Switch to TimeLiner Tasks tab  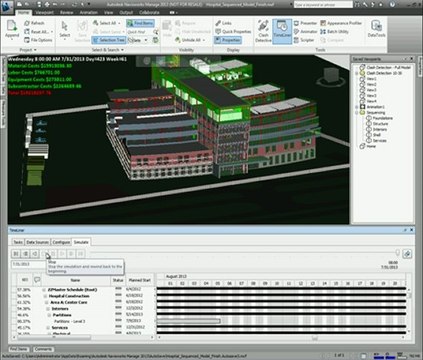point(18,242)
